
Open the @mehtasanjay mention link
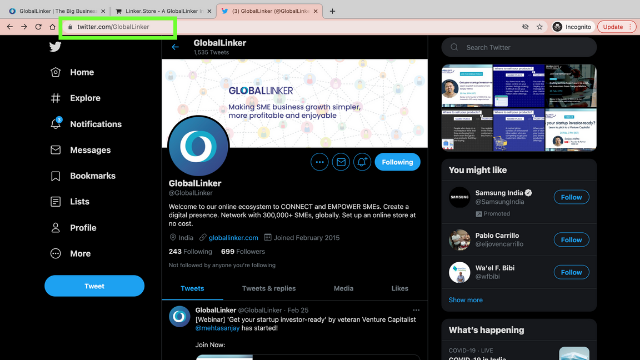(217, 328)
